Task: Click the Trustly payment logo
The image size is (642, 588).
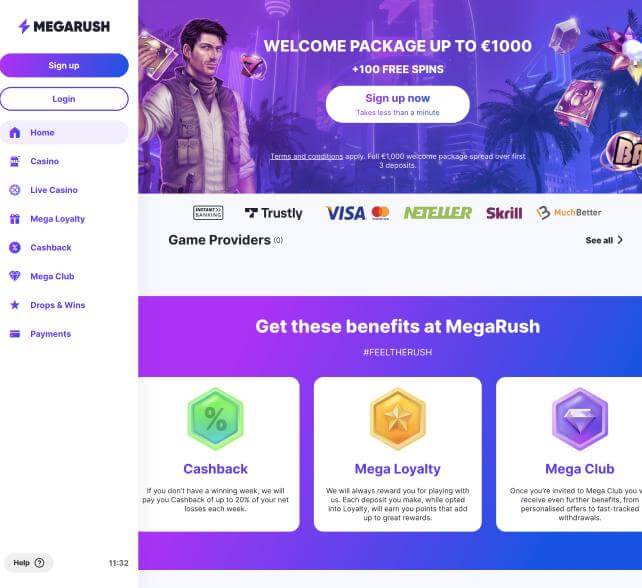Action: coord(274,213)
